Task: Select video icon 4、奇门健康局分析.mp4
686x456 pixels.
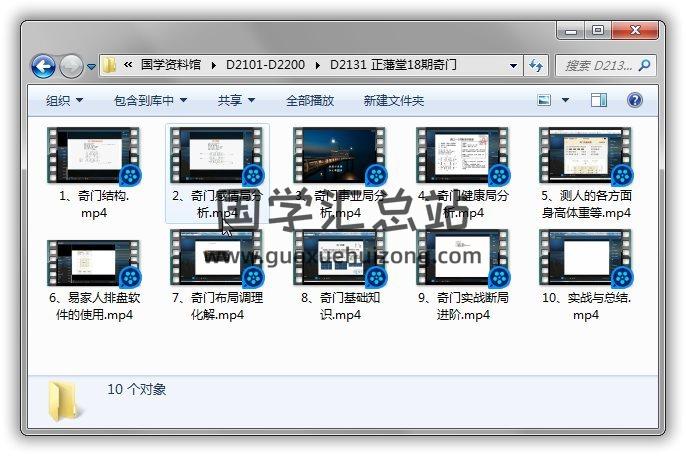Action: (x=463, y=155)
